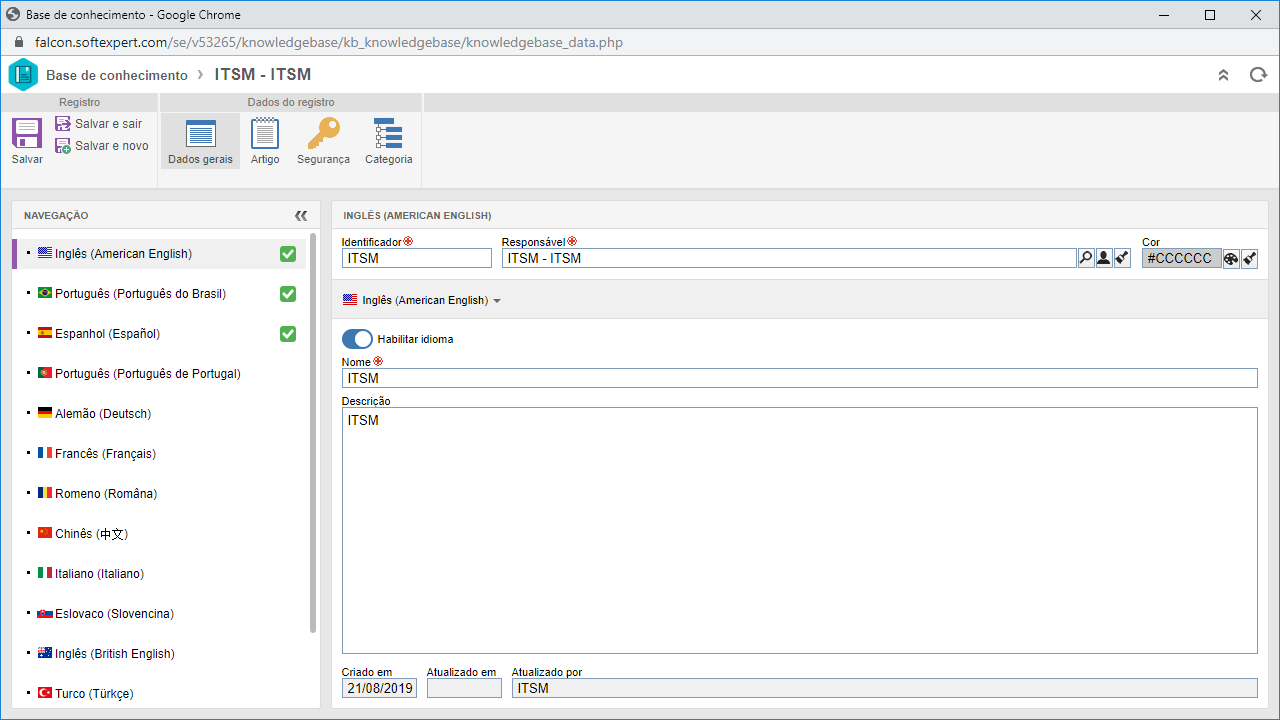
Task: Click Salvar e sair
Action: point(99,124)
